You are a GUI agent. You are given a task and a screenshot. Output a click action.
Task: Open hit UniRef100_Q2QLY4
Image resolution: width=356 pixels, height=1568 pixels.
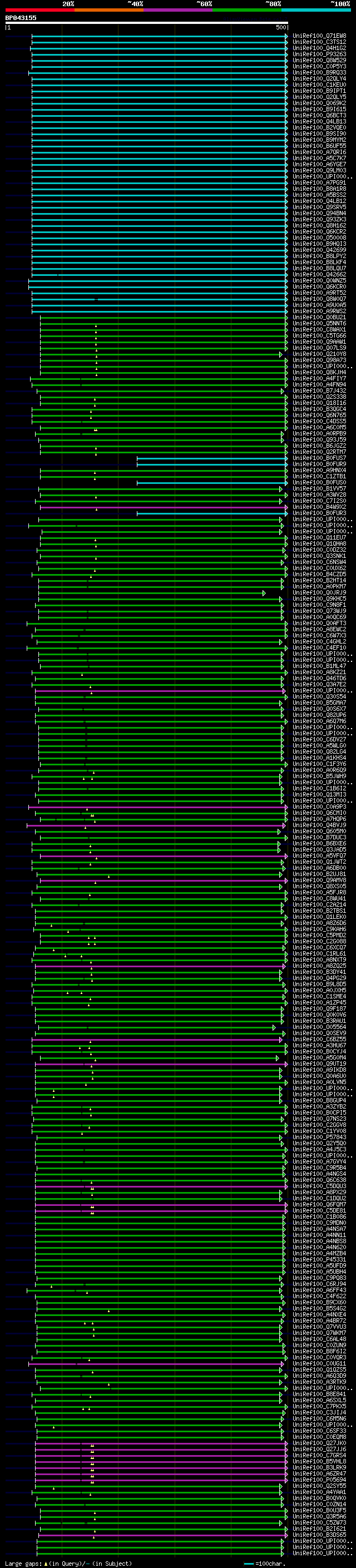(x=319, y=78)
